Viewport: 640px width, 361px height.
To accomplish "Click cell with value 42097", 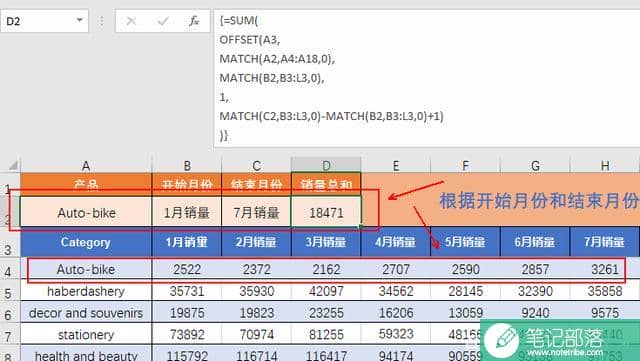I will 326,291.
